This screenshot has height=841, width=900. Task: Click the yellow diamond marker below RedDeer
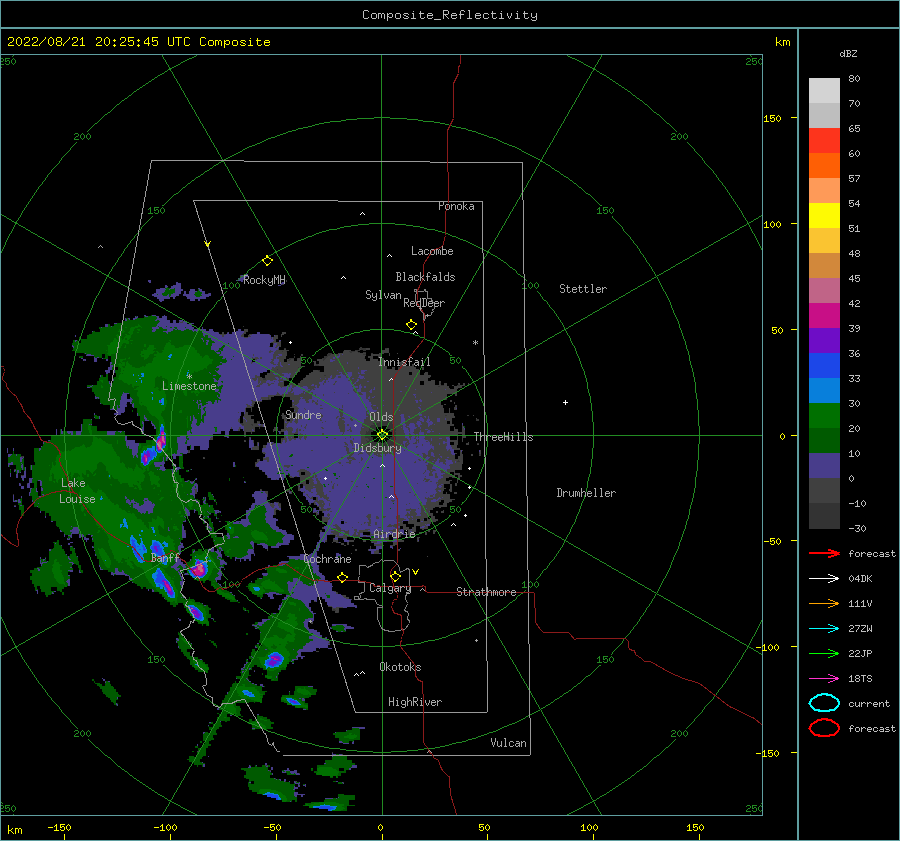[411, 325]
